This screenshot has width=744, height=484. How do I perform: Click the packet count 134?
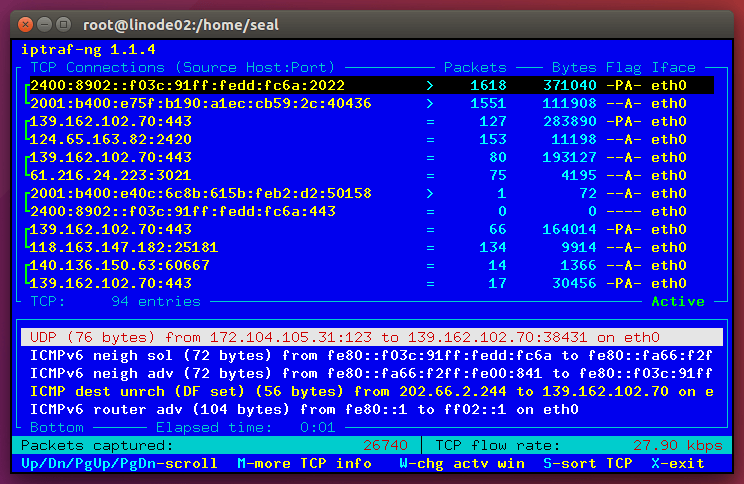click(493, 248)
